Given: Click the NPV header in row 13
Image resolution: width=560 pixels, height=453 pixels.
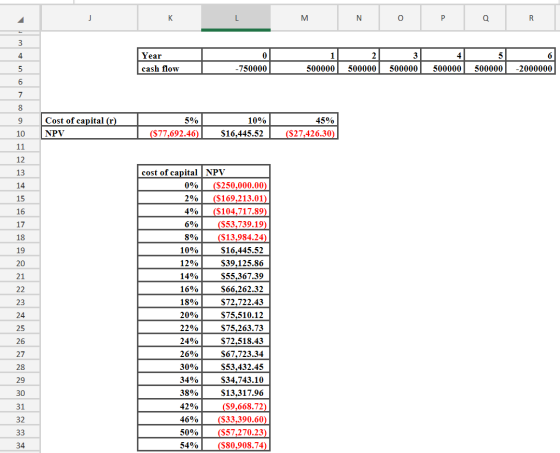Looking at the screenshot, I should coord(236,172).
